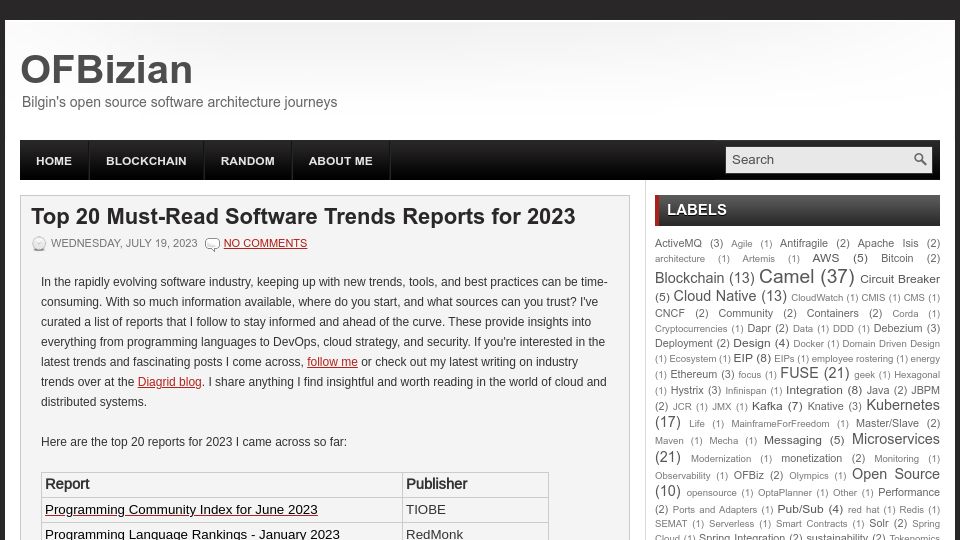Filter by the EIP label
The image size is (960, 540).
tap(743, 358)
